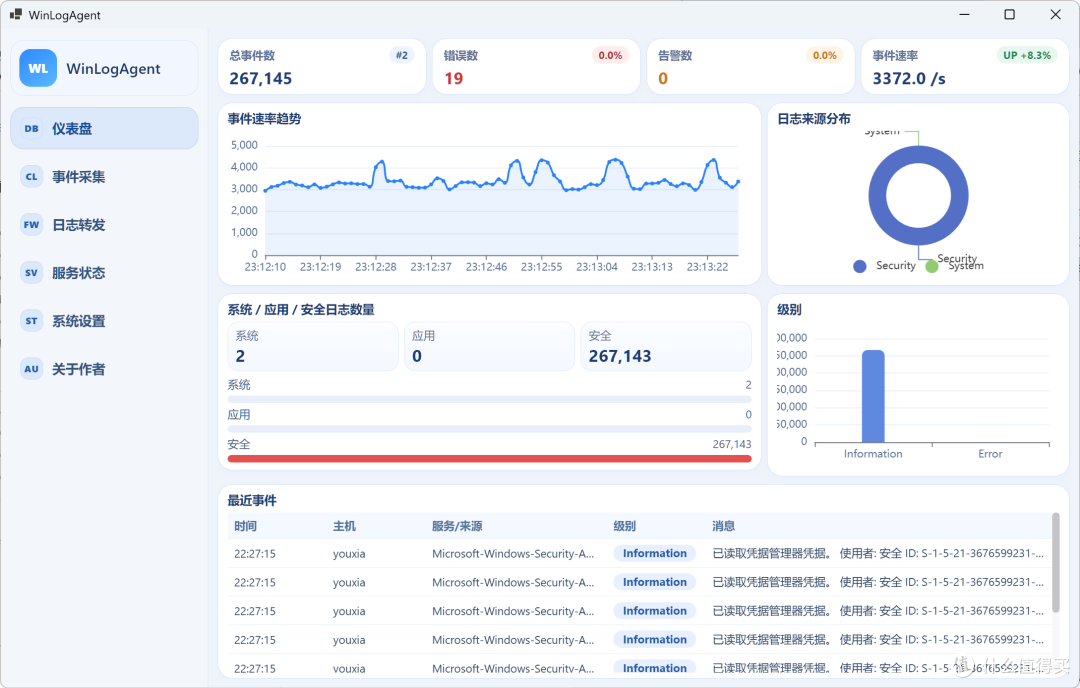Click the SV icon beside 服务状态

32,273
